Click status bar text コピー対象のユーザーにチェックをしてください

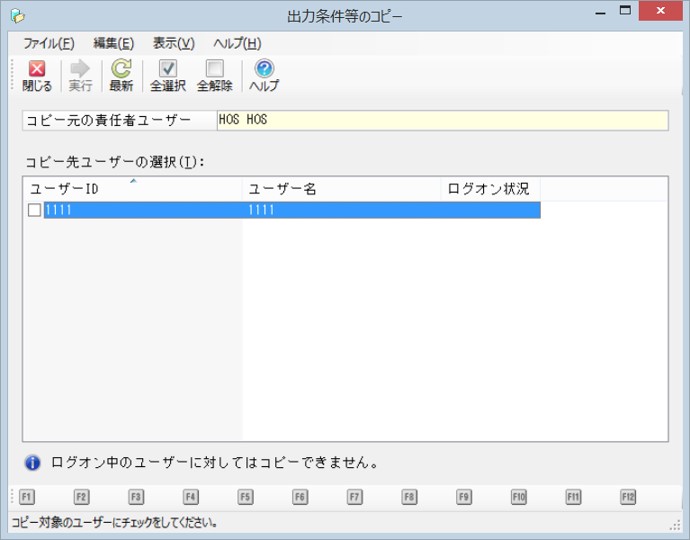pyautogui.click(x=114, y=523)
